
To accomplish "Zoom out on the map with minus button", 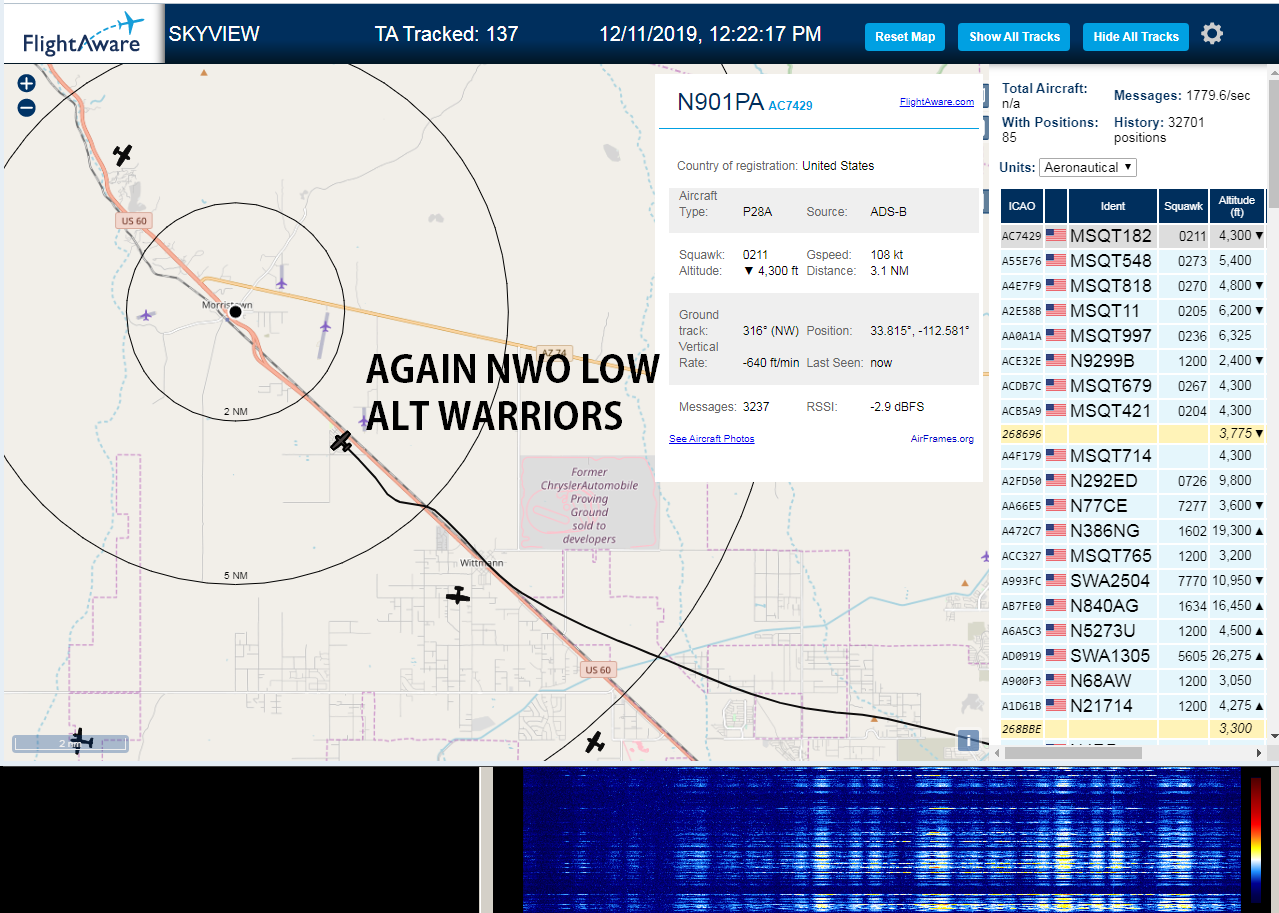I will 27,108.
